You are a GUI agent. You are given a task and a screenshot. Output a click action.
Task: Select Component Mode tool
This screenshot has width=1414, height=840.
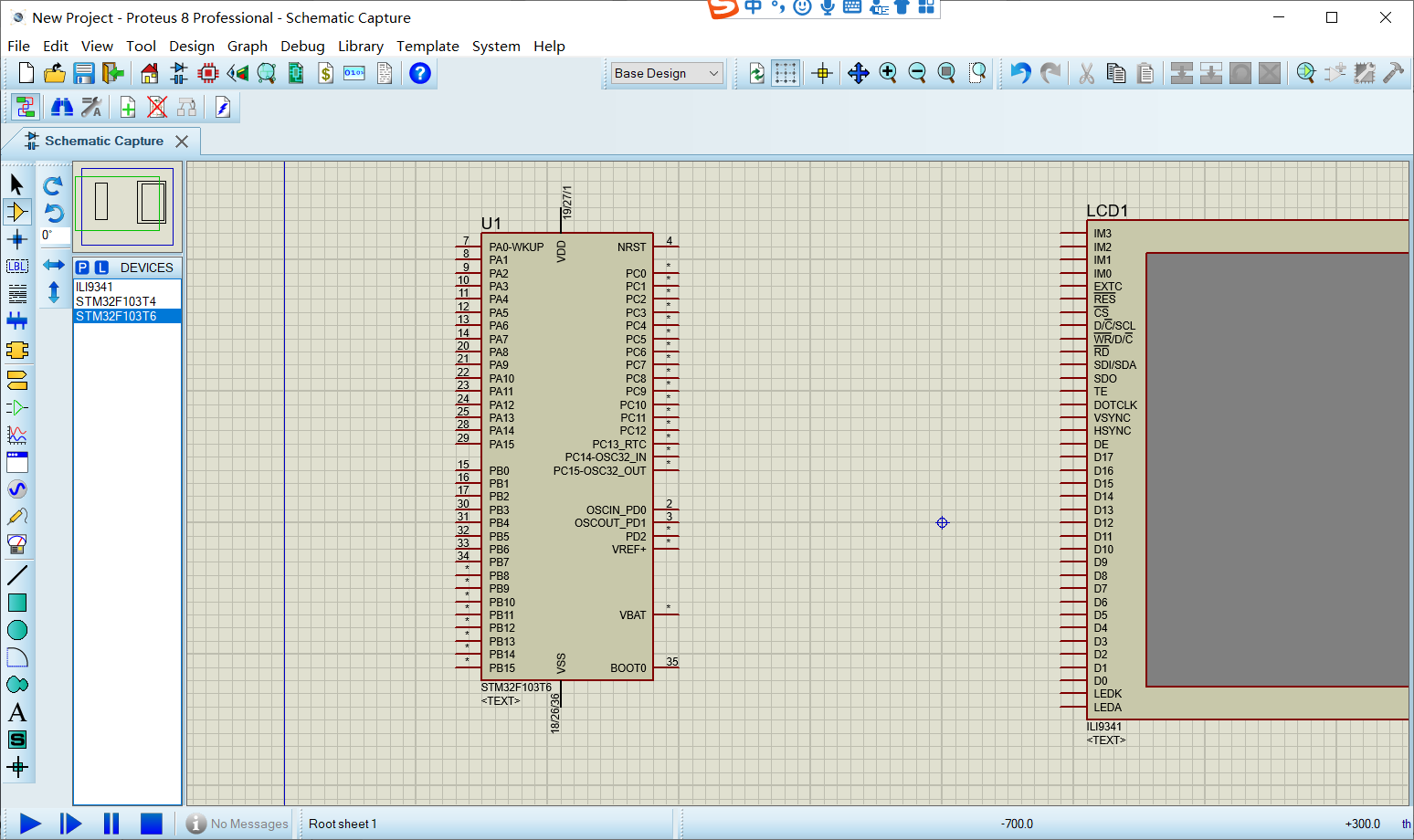(16, 212)
